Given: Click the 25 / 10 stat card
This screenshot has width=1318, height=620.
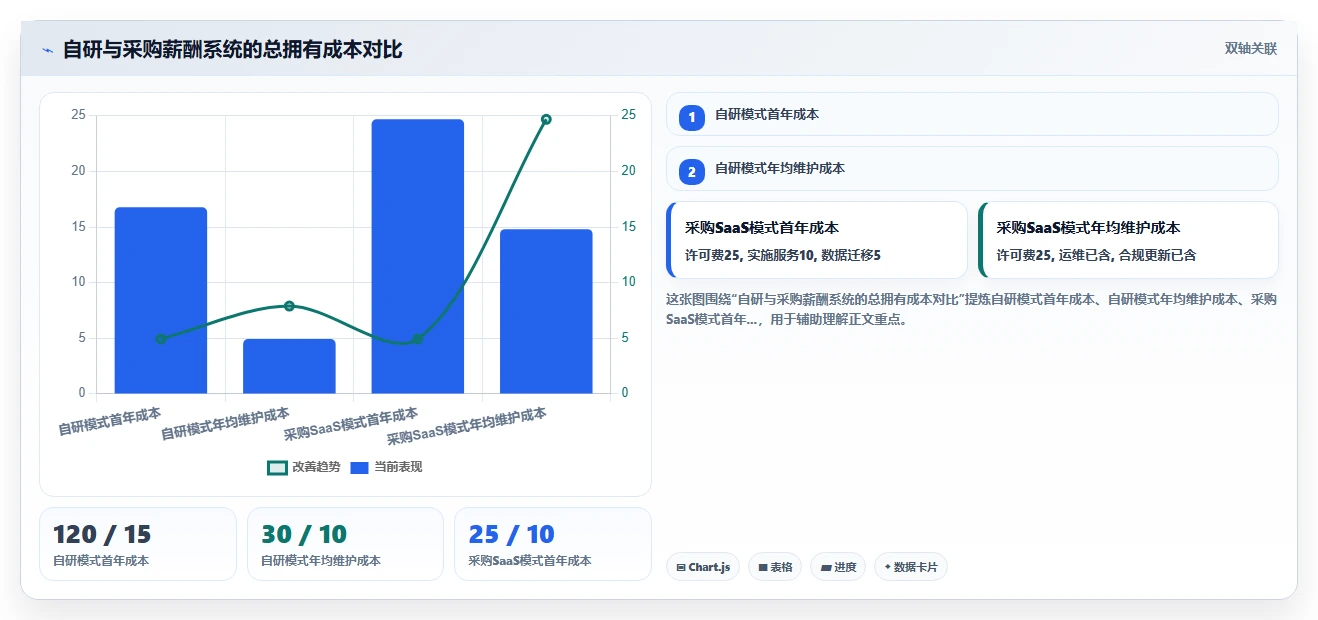Looking at the screenshot, I should (x=553, y=544).
